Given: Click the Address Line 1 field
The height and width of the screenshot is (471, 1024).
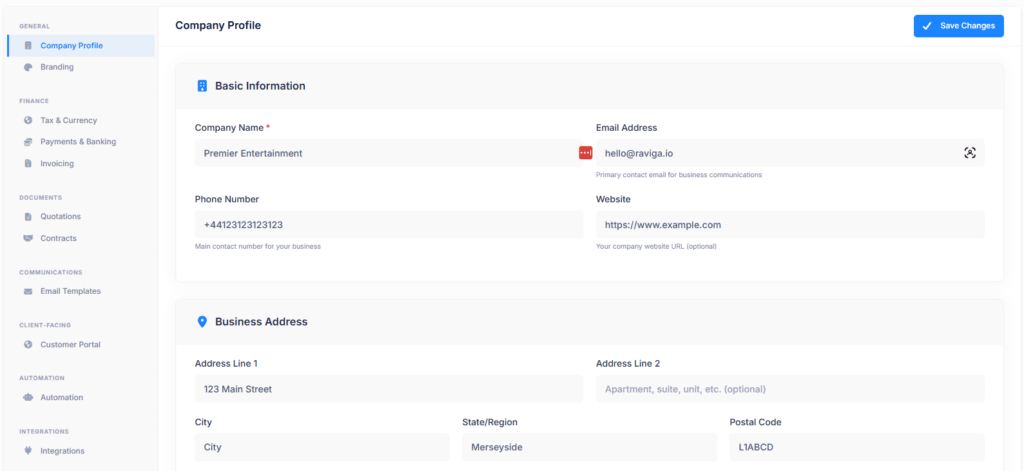Looking at the screenshot, I should [x=389, y=389].
